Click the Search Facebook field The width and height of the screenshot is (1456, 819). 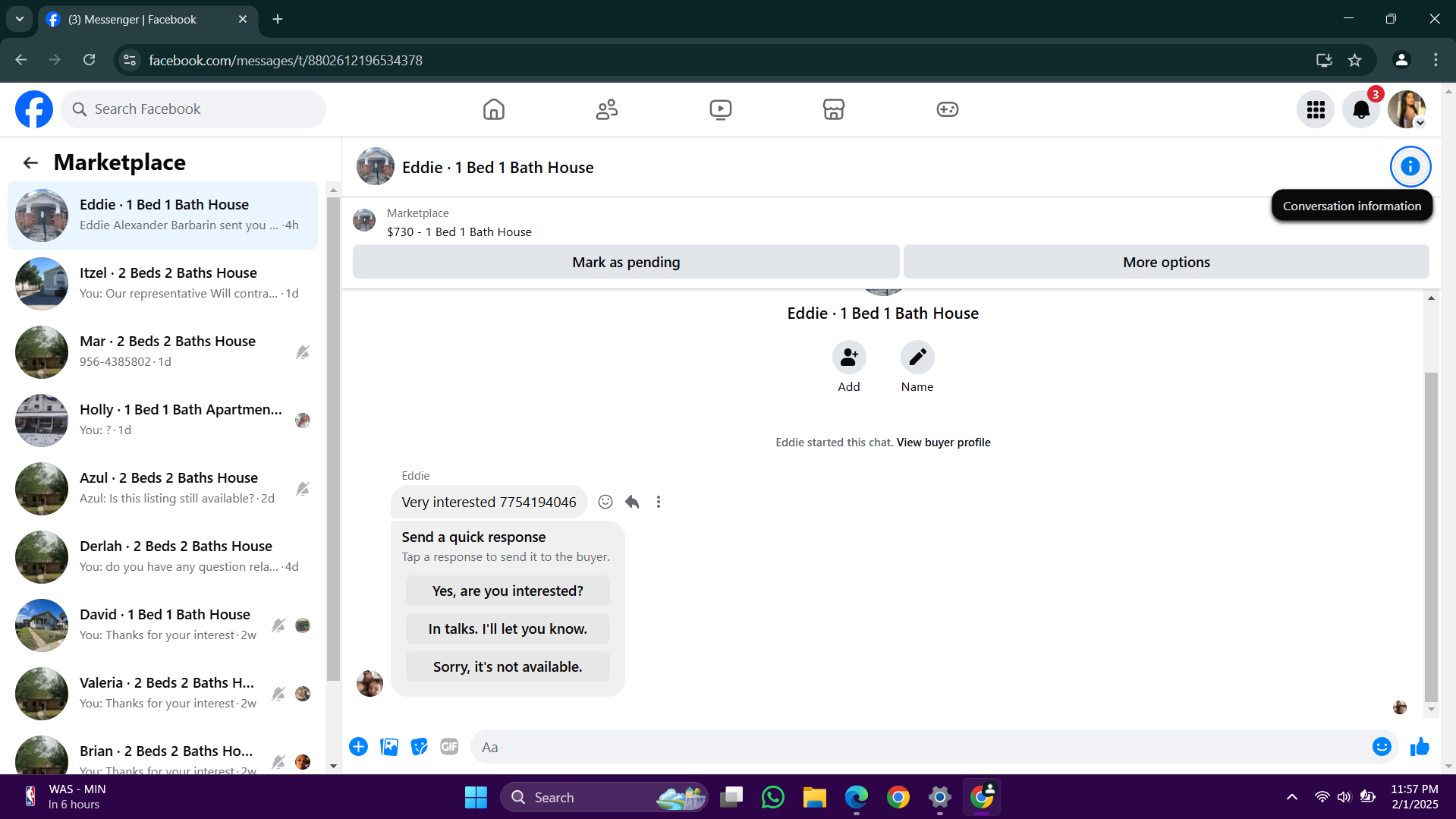(x=193, y=109)
